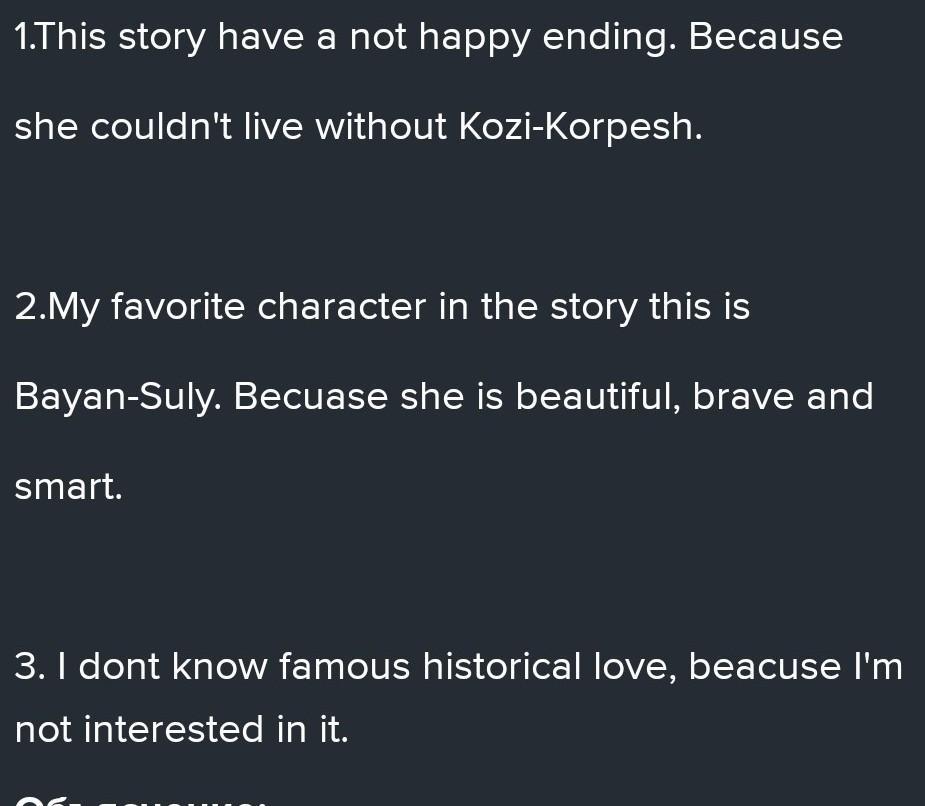Click the number "3." starting third answer

[x=29, y=667]
